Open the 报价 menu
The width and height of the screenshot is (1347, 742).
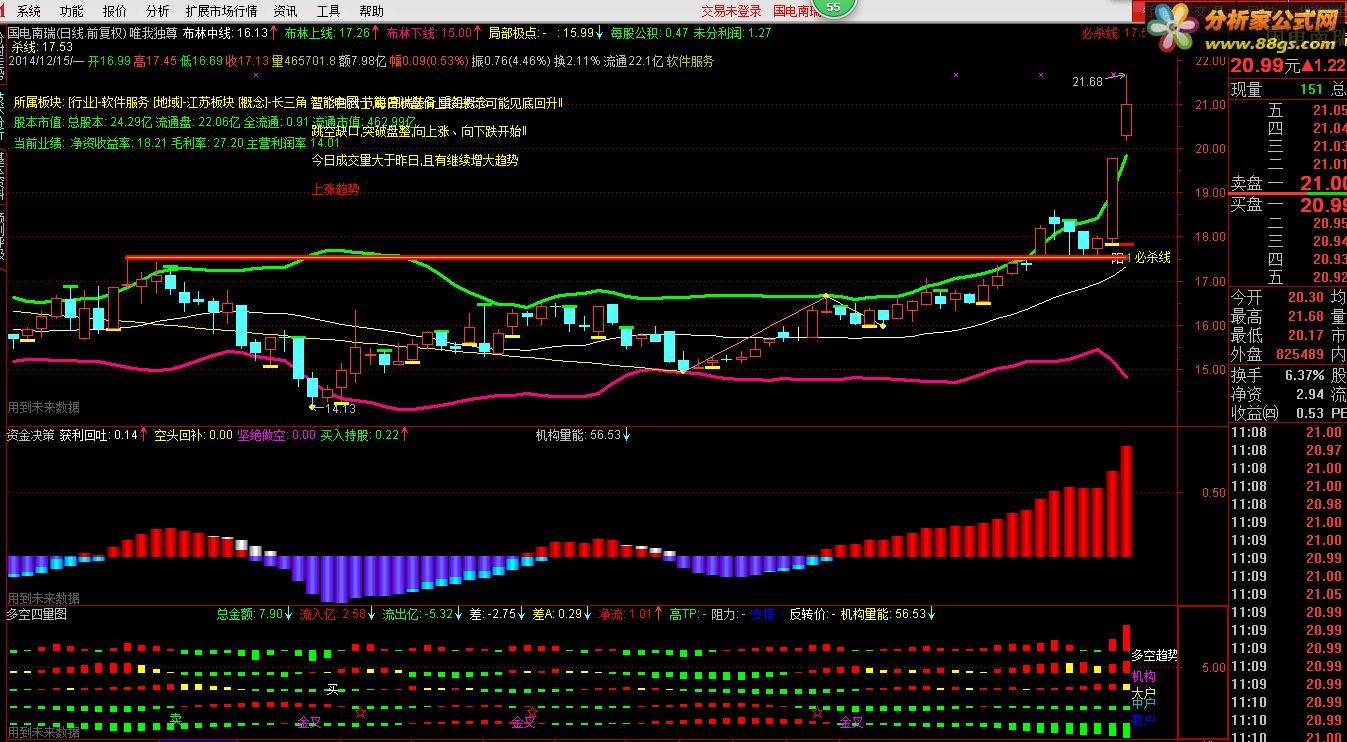115,11
